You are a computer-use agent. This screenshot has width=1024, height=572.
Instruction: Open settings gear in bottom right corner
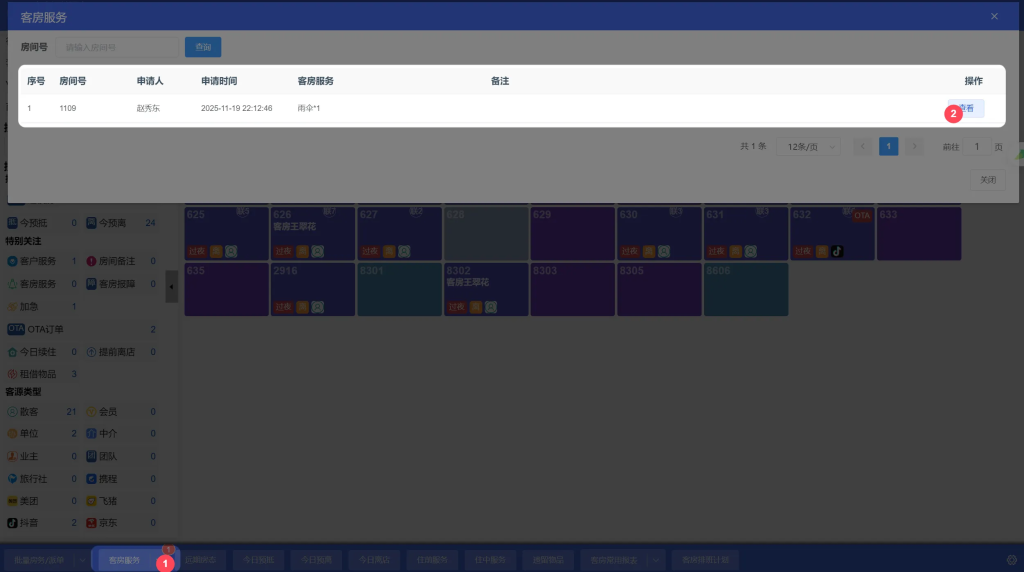point(1011,560)
